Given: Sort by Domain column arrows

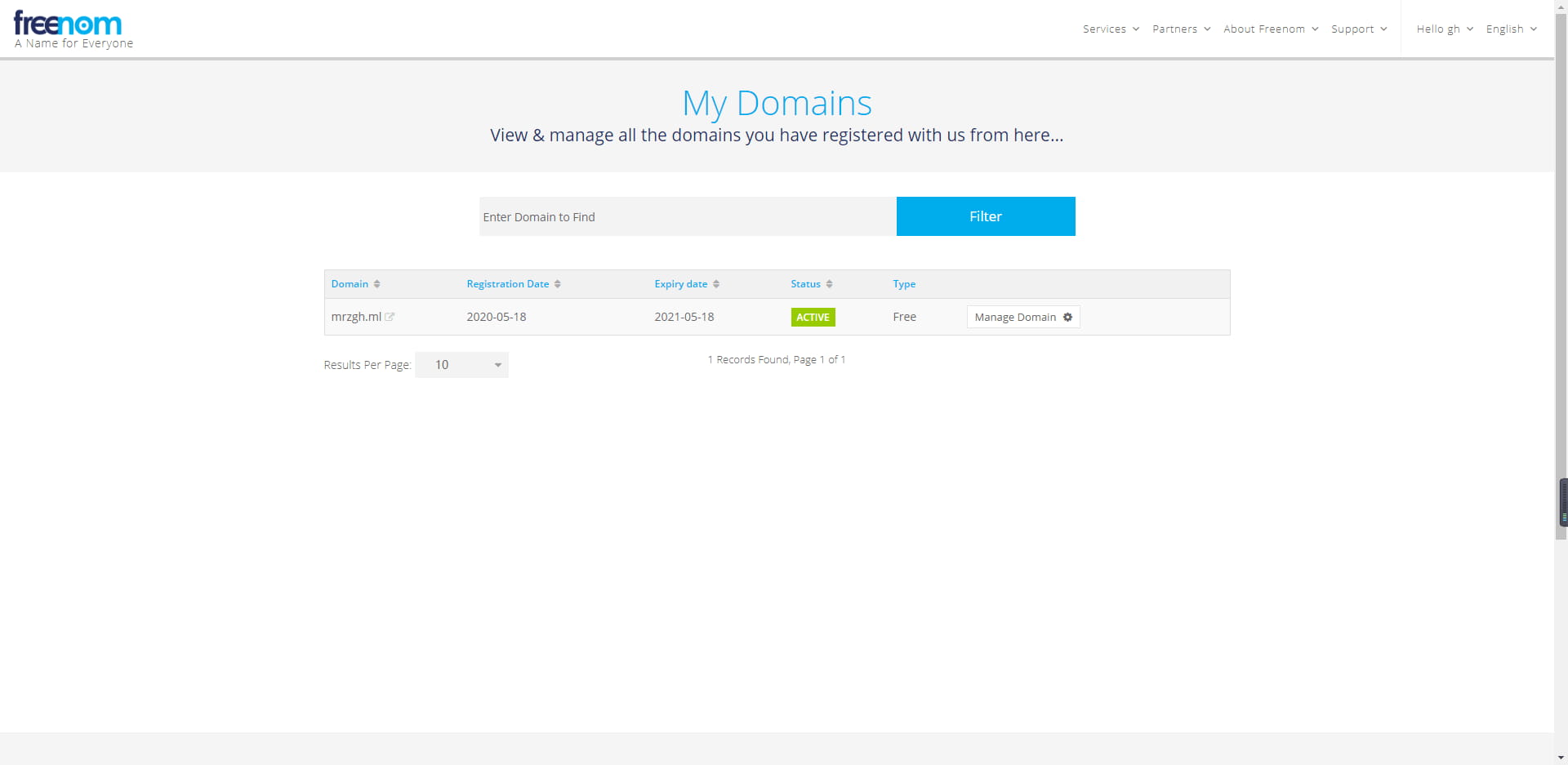Looking at the screenshot, I should pyautogui.click(x=376, y=284).
